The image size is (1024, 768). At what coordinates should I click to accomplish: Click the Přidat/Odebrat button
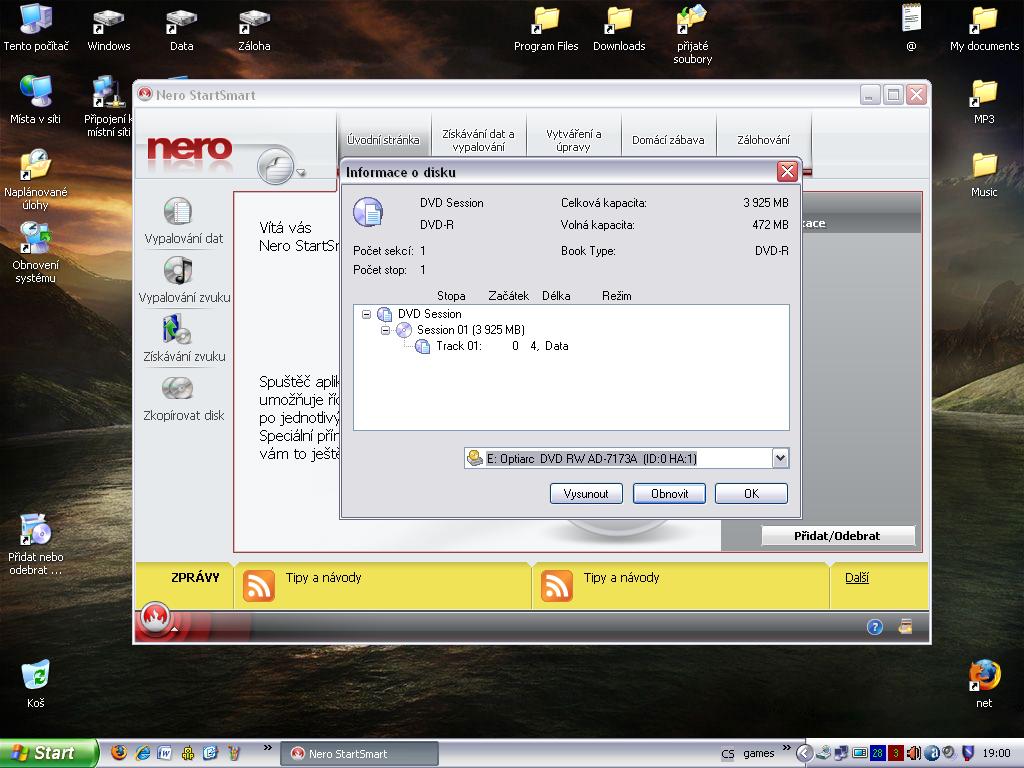[x=837, y=536]
